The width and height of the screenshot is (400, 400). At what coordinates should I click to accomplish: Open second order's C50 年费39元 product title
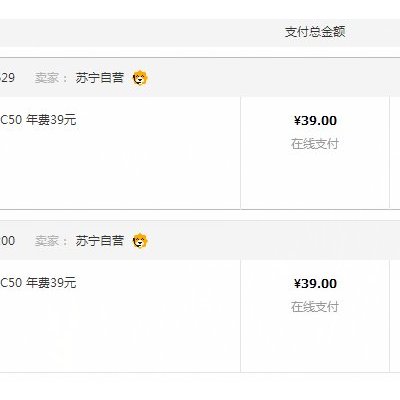click(x=38, y=283)
